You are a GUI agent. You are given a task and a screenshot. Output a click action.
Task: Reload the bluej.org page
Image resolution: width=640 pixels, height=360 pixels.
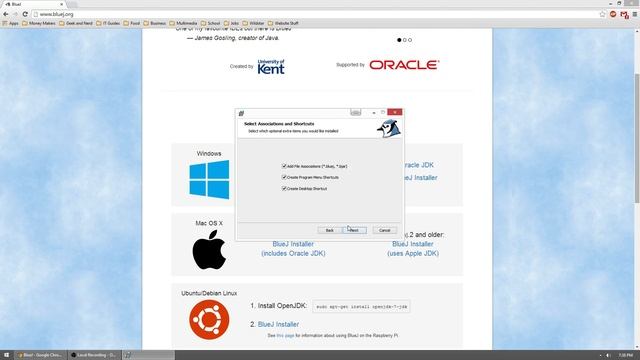pos(25,14)
